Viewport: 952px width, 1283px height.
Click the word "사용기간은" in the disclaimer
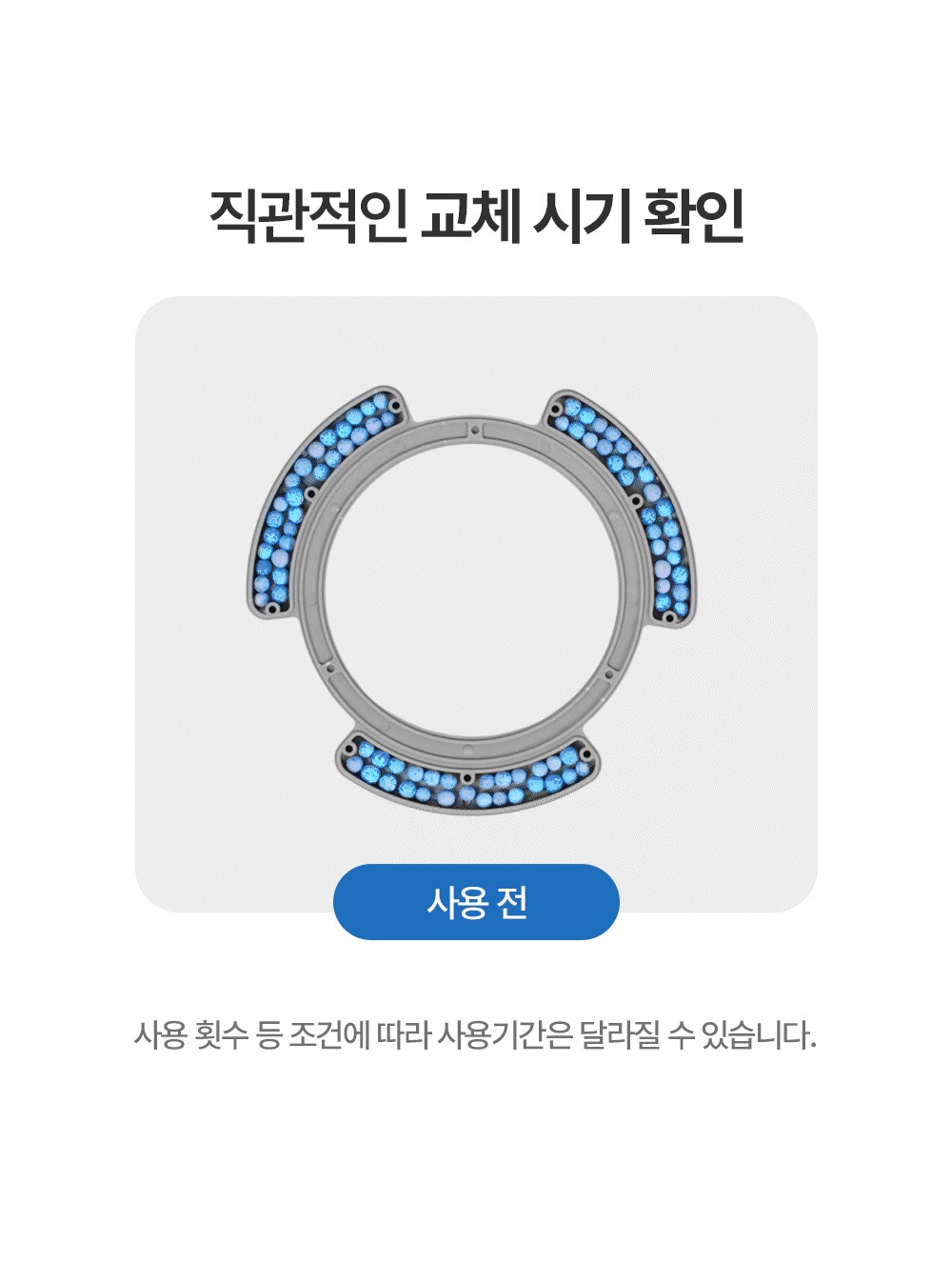coord(505,1034)
